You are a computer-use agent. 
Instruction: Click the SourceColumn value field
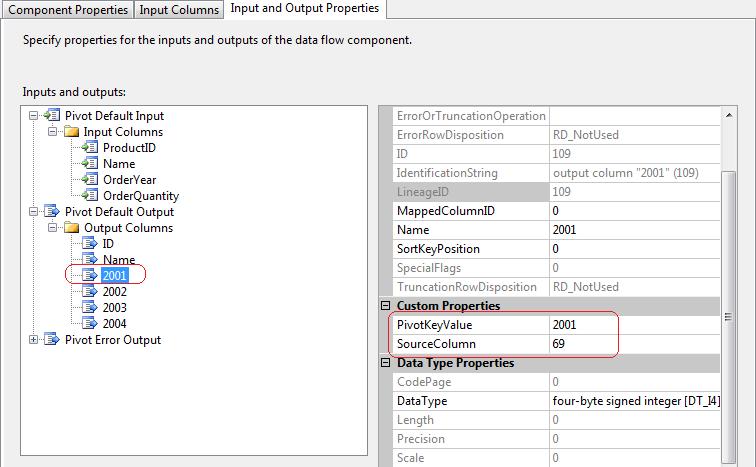pyautogui.click(x=633, y=344)
